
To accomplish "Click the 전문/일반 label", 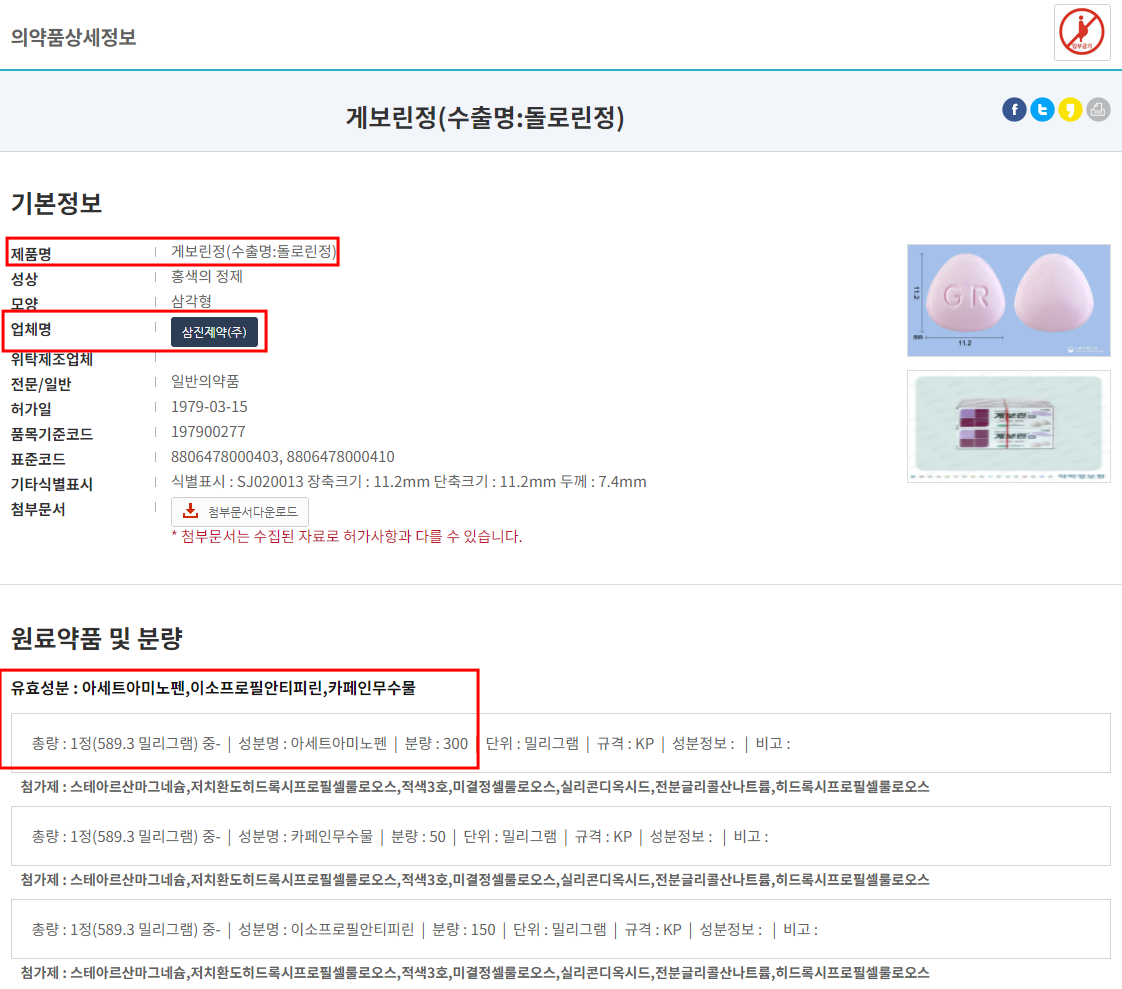I will point(41,384).
